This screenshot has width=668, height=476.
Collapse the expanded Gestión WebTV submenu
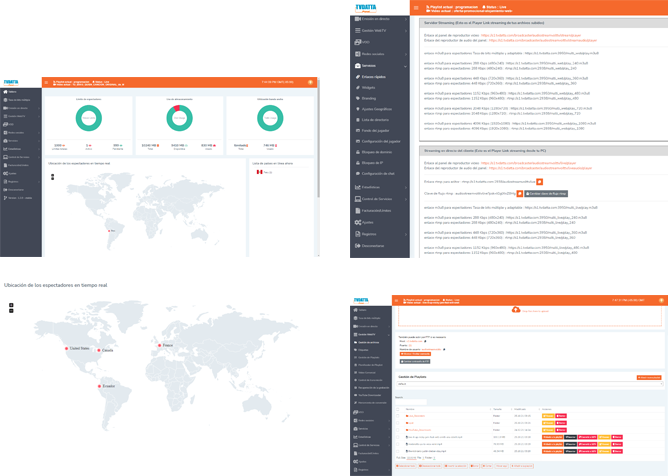(x=389, y=335)
